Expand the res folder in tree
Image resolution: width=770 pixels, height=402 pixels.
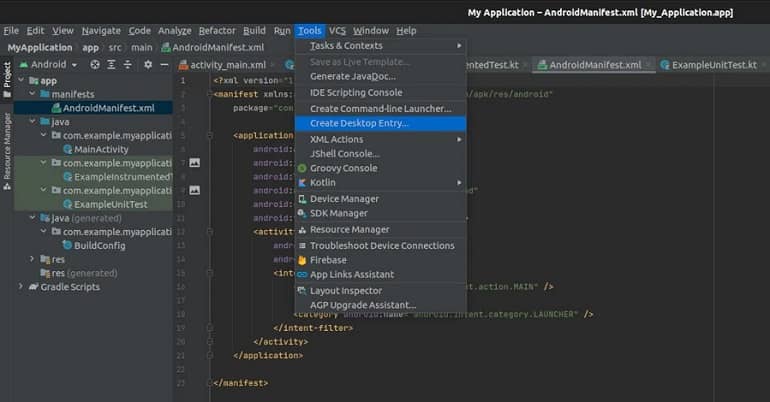pyautogui.click(x=32, y=259)
